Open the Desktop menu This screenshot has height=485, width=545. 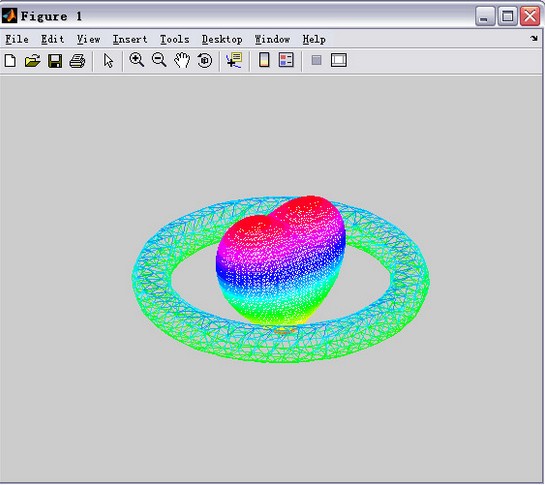[222, 39]
